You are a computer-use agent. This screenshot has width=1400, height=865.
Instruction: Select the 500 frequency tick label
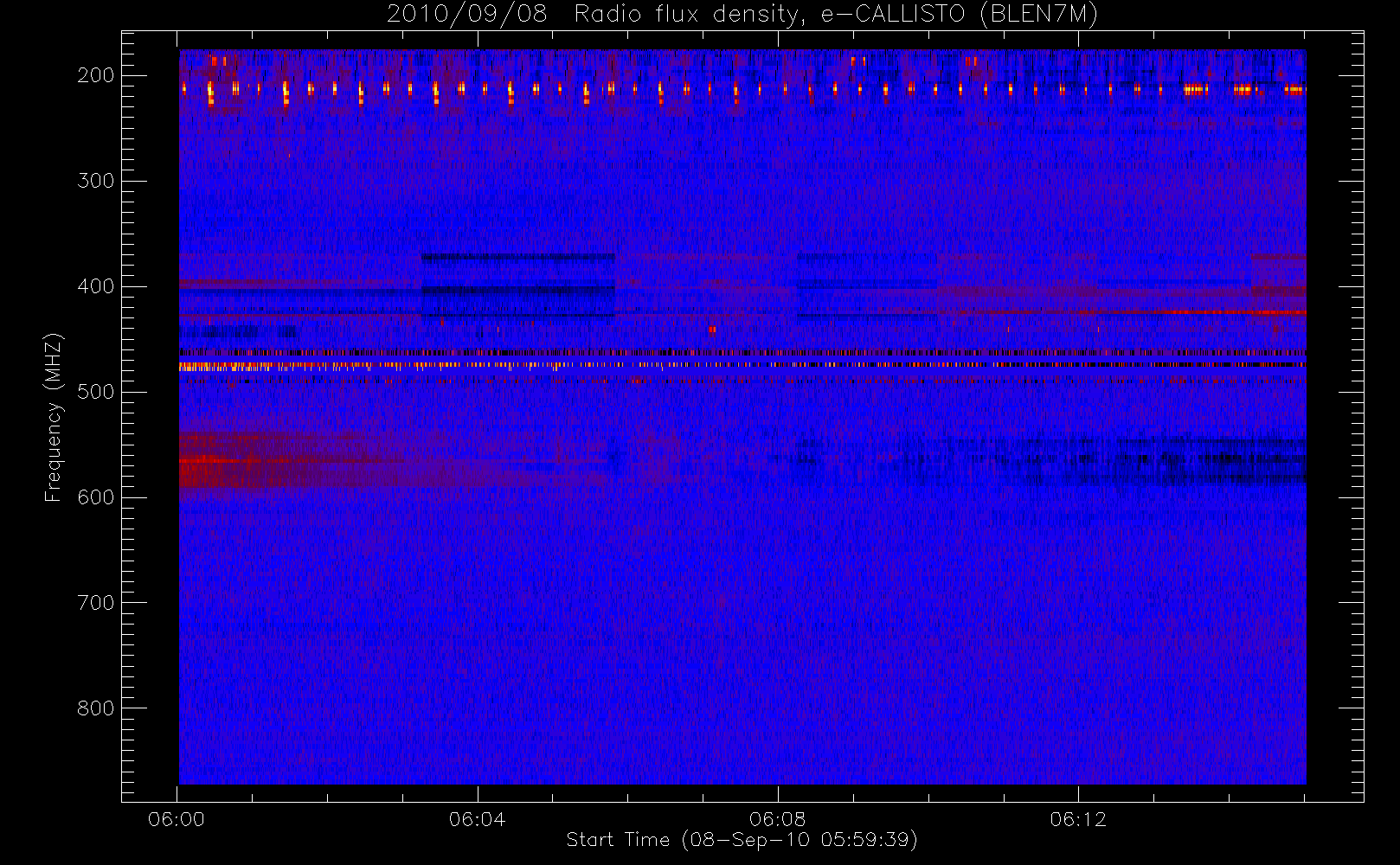[96, 392]
